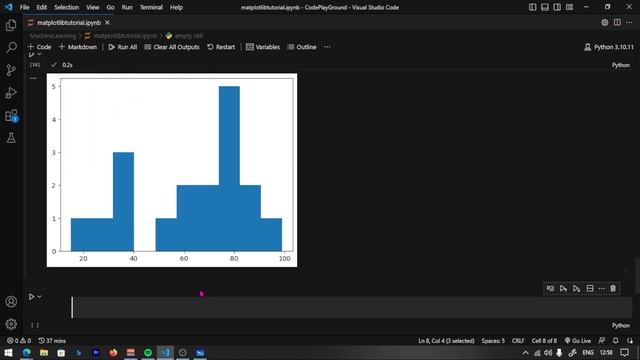Viewport: 640px width, 360px height.
Task: Restart the notebook kernel
Action: 221,47
